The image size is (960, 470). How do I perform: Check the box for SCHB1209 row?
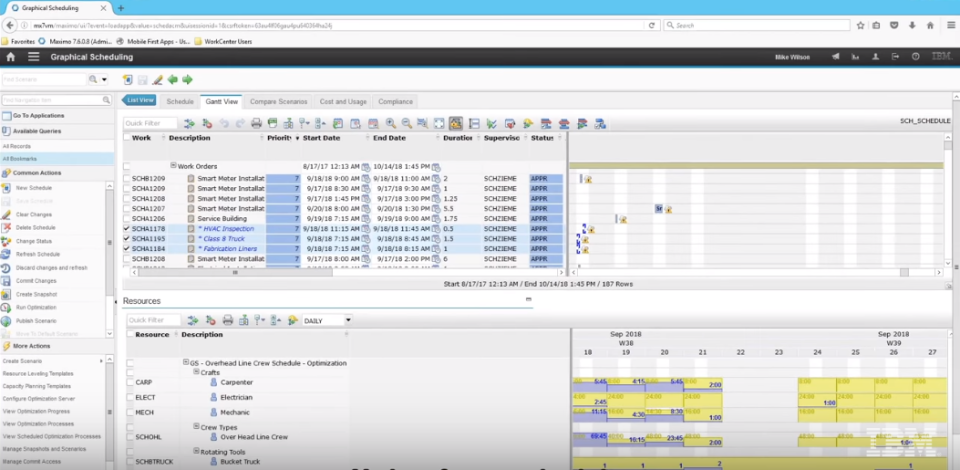pos(127,179)
